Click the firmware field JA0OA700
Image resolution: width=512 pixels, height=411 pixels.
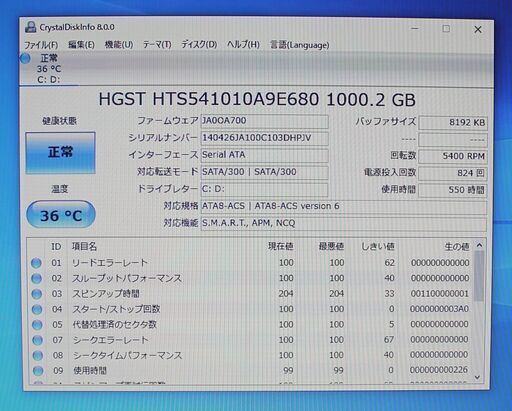coord(264,121)
